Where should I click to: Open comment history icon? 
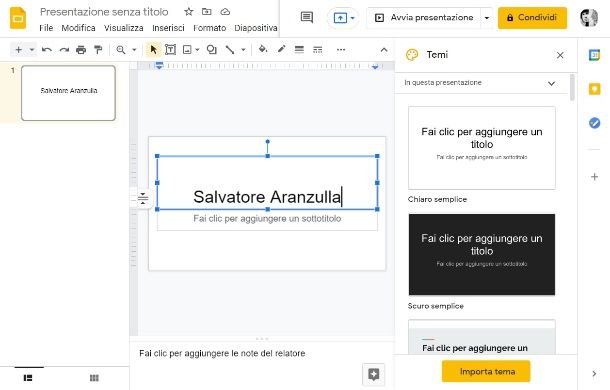pos(307,17)
